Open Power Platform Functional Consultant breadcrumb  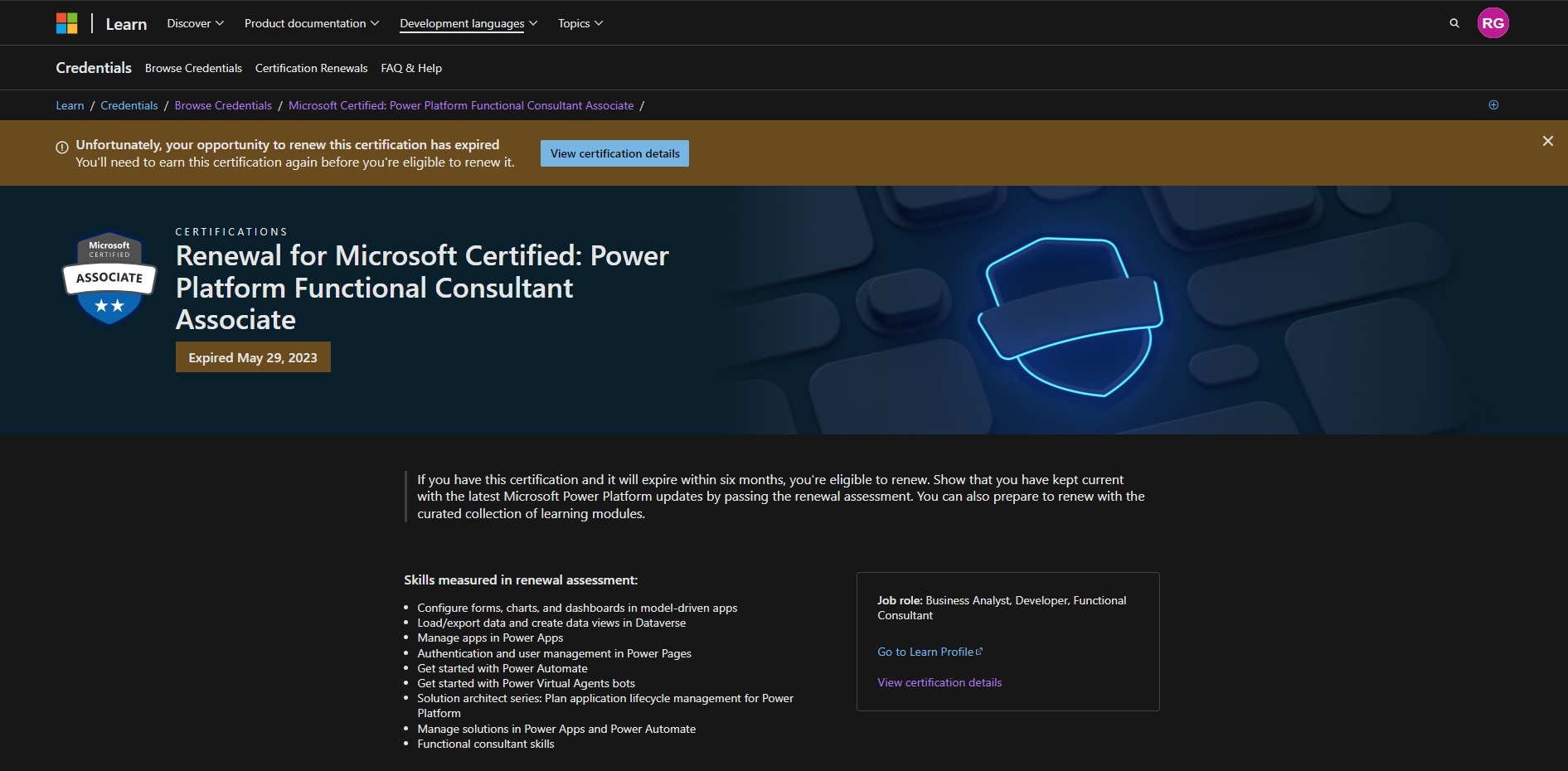[x=461, y=105]
